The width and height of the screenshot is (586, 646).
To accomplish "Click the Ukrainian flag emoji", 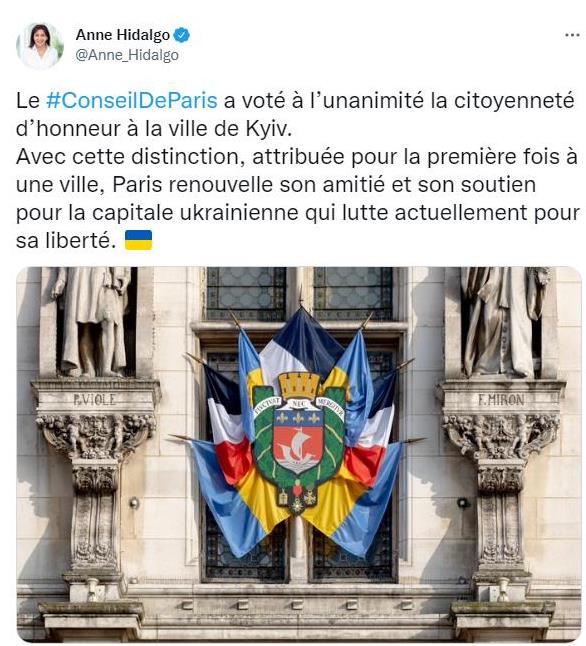I will 138,240.
